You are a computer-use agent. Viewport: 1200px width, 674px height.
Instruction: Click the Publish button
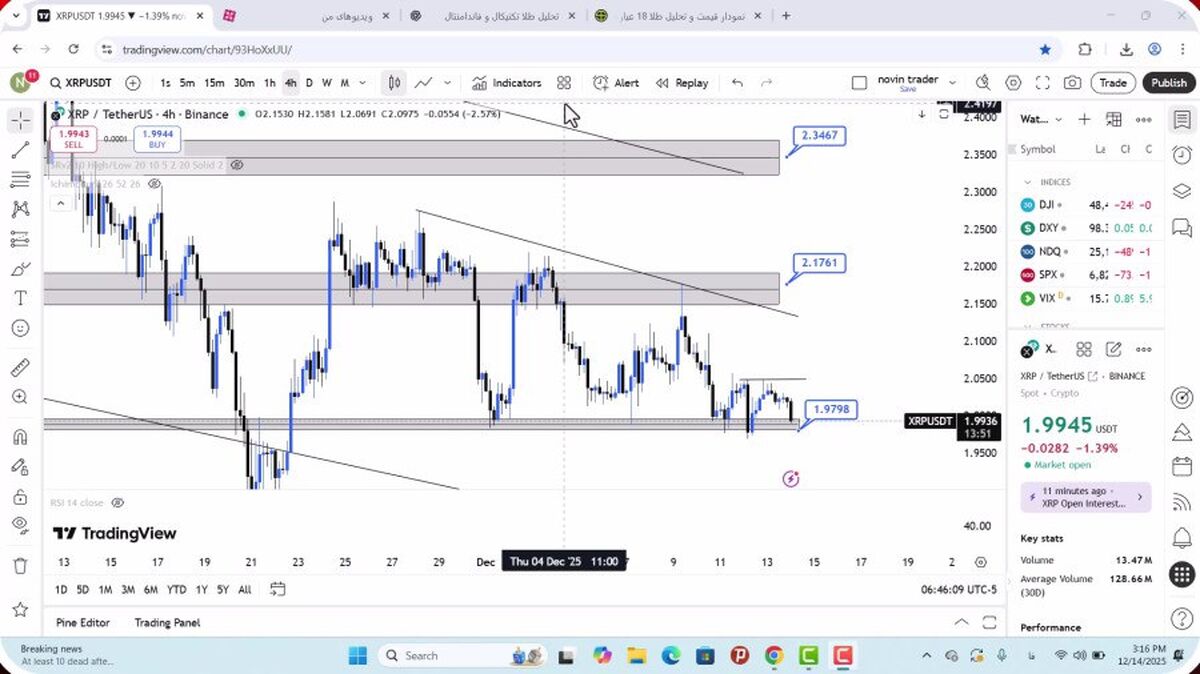pyautogui.click(x=1168, y=83)
